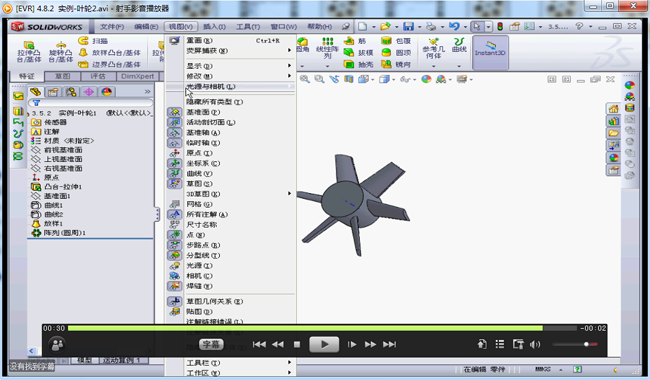Image resolution: width=650 pixels, height=380 pixels.
Task: Switch to the Evaluate (评估) ribbon tab
Action: coord(98,76)
